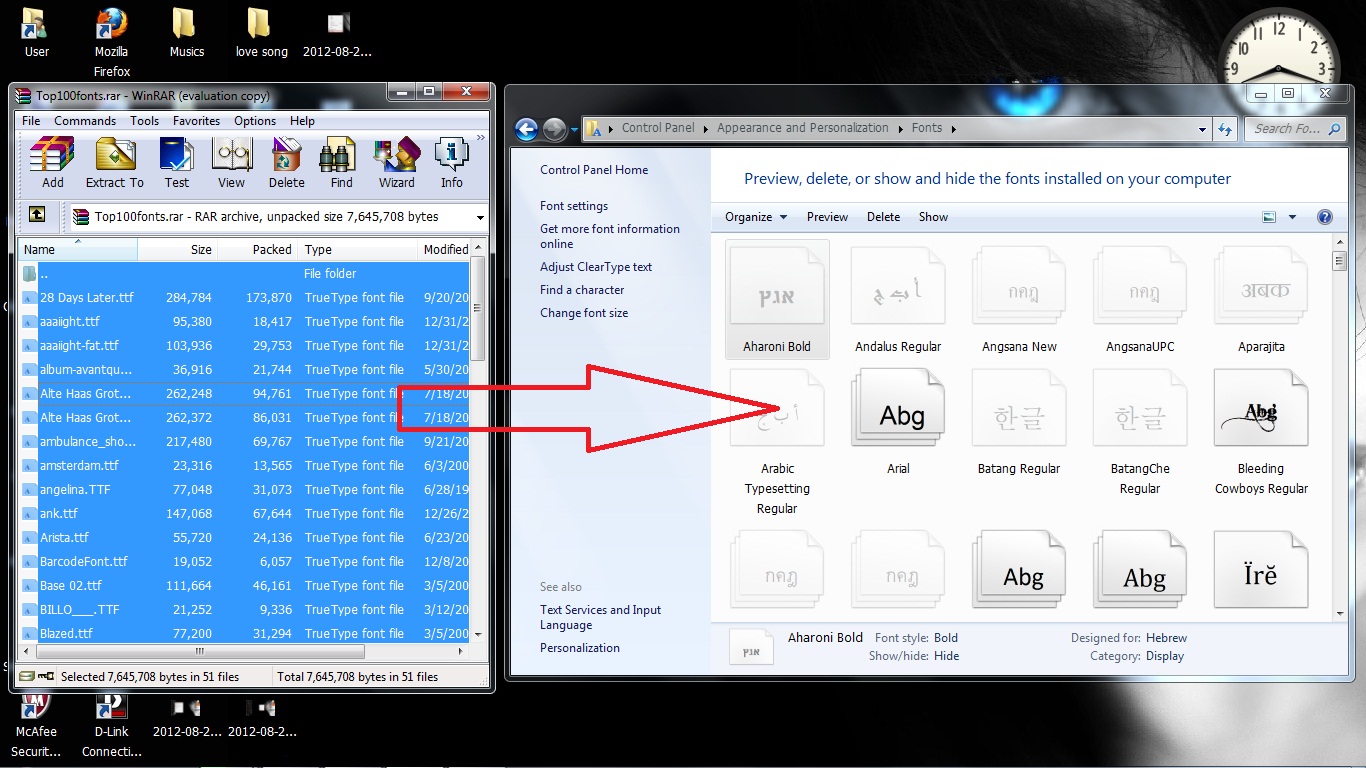Open Font settings link
This screenshot has width=1366, height=768.
pyautogui.click(x=574, y=206)
